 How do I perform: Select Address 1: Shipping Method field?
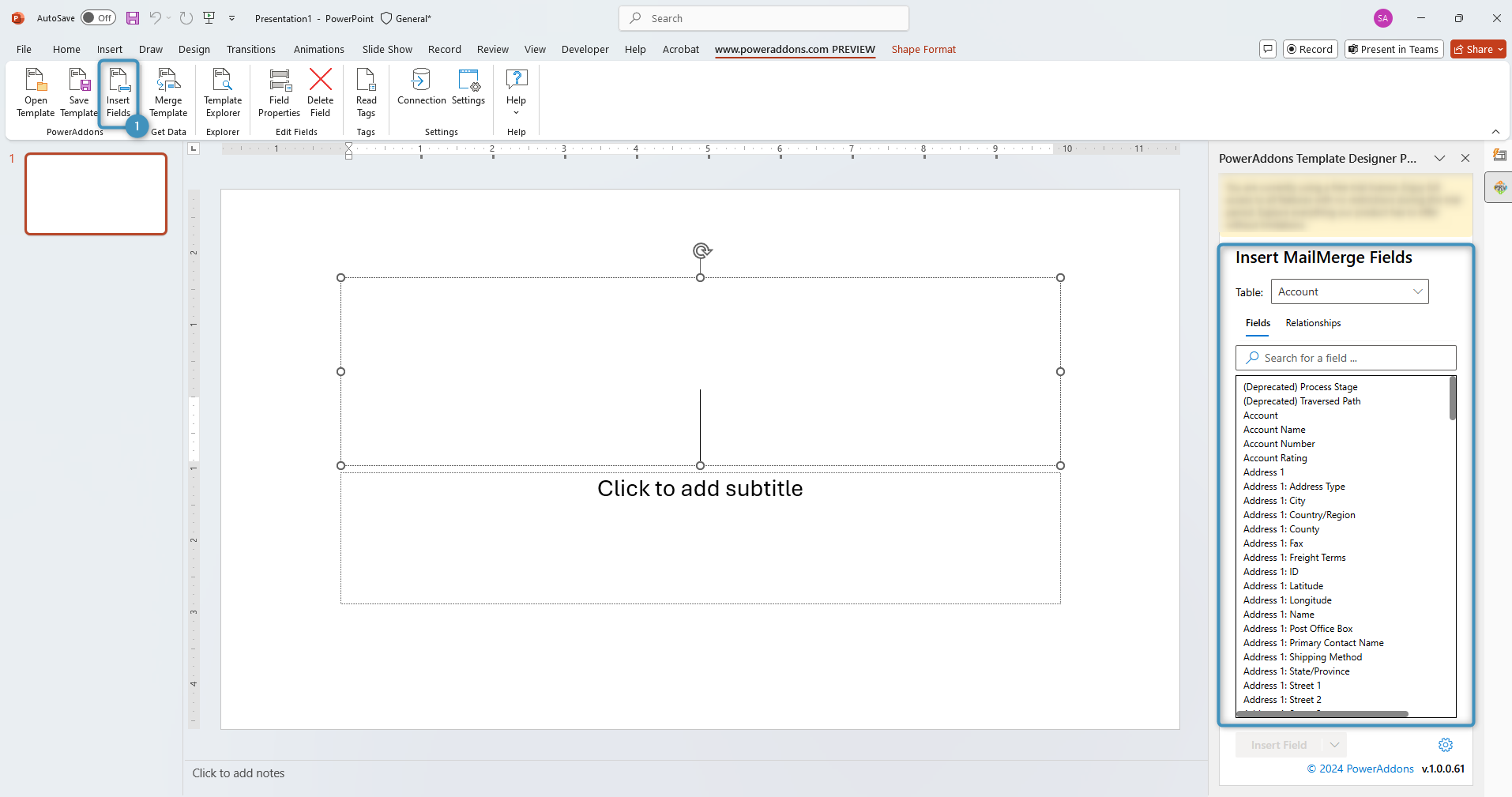tap(1303, 657)
